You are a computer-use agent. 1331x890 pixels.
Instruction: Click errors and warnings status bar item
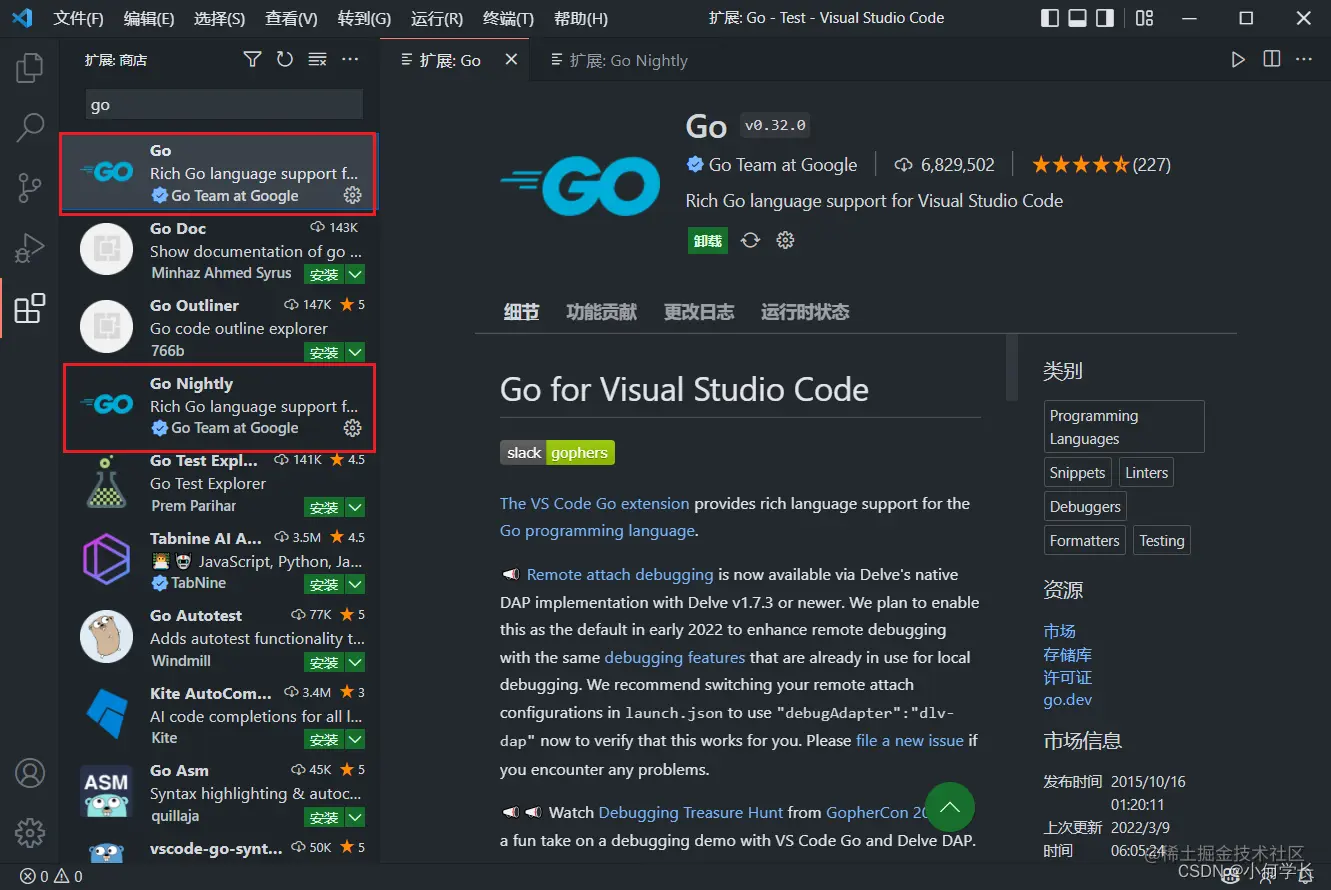52,877
